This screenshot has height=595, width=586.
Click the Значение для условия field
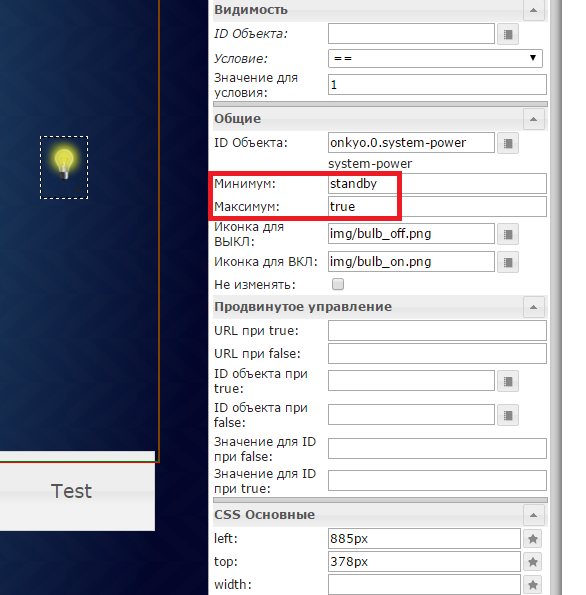(x=437, y=84)
